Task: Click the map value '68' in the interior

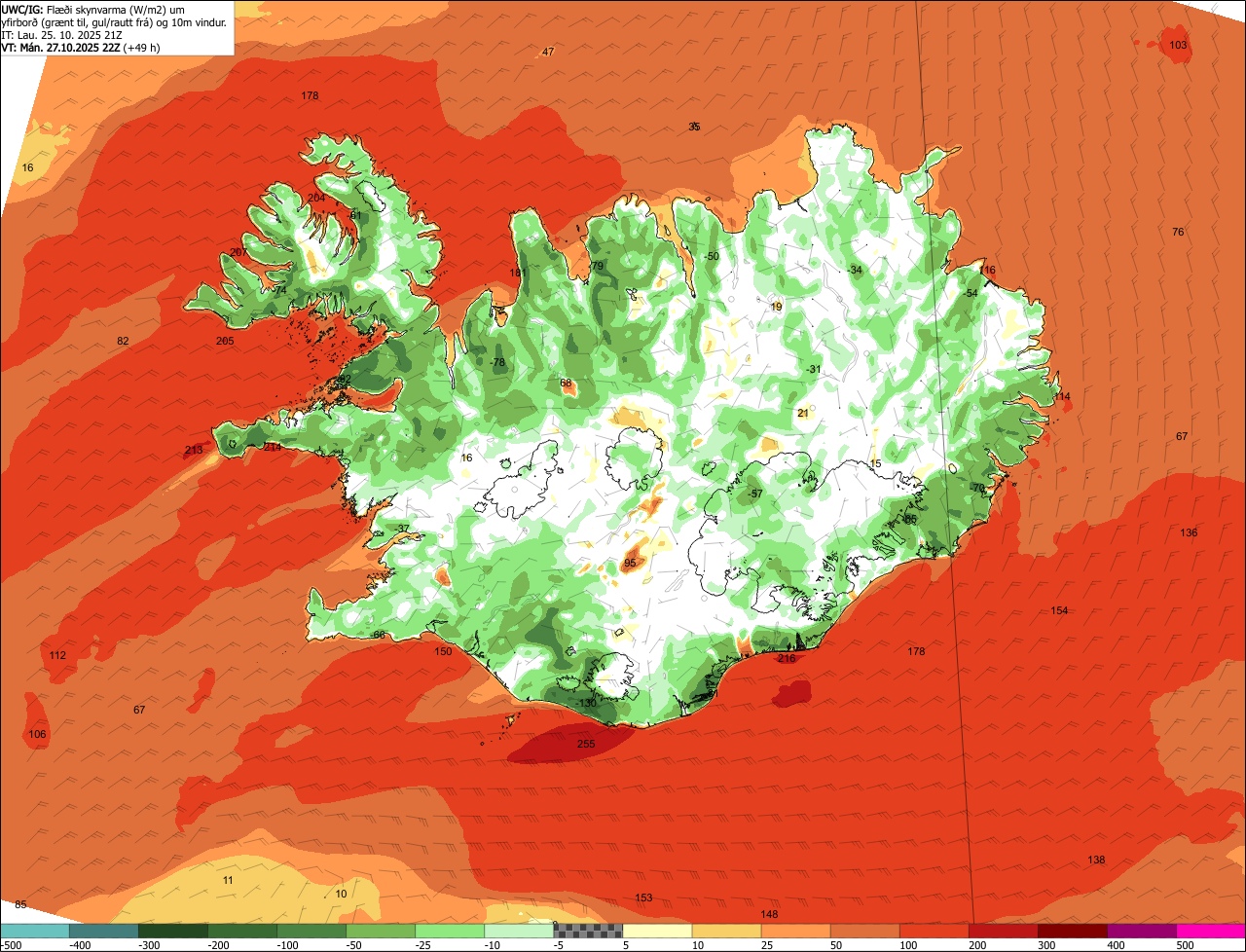Action: pyautogui.click(x=566, y=383)
